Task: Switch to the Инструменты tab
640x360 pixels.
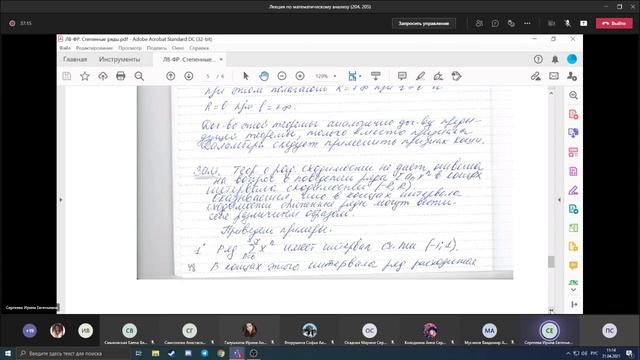Action: 119,60
